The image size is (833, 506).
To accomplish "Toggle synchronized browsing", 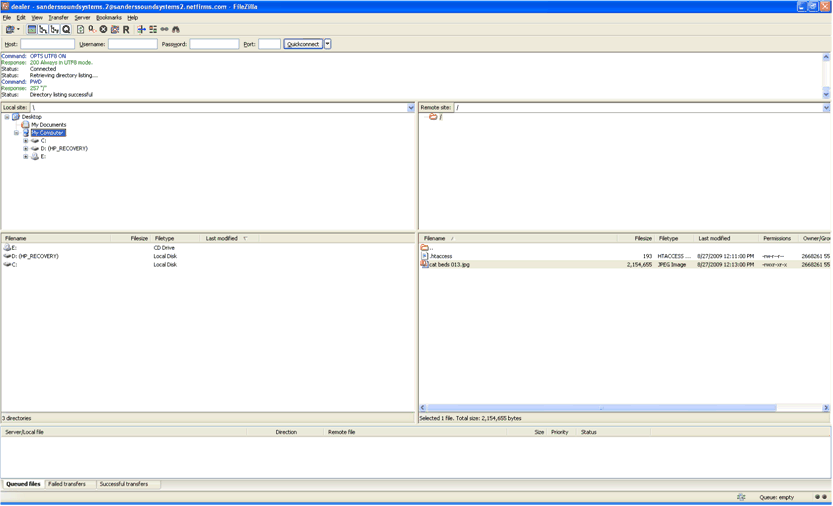I will (x=164, y=30).
